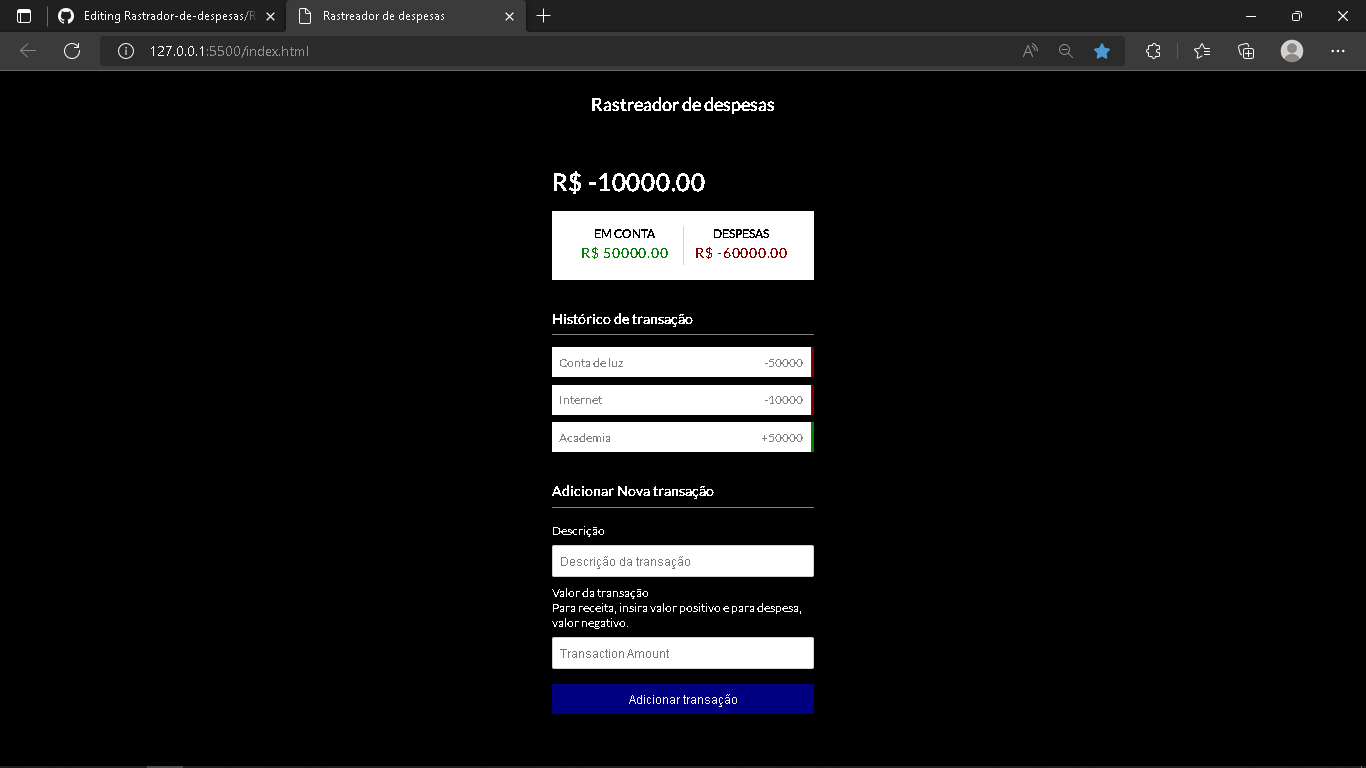Image resolution: width=1366 pixels, height=768 pixels.
Task: Select the Academia transaction entry
Action: pos(682,437)
